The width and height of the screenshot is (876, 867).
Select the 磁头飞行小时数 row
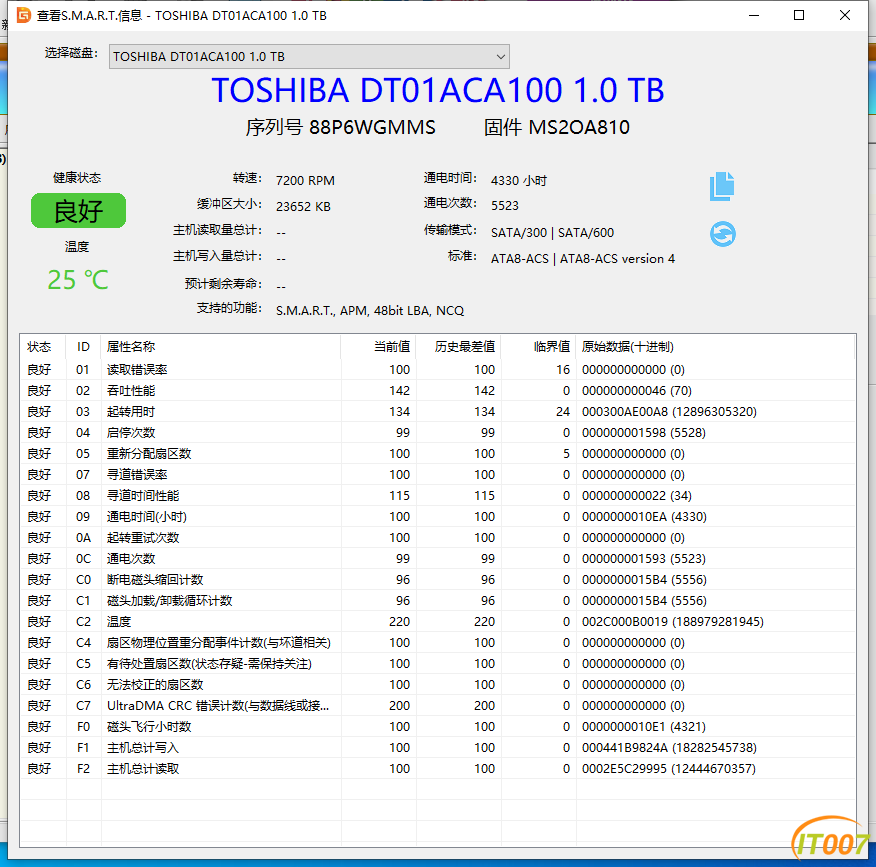click(x=437, y=727)
